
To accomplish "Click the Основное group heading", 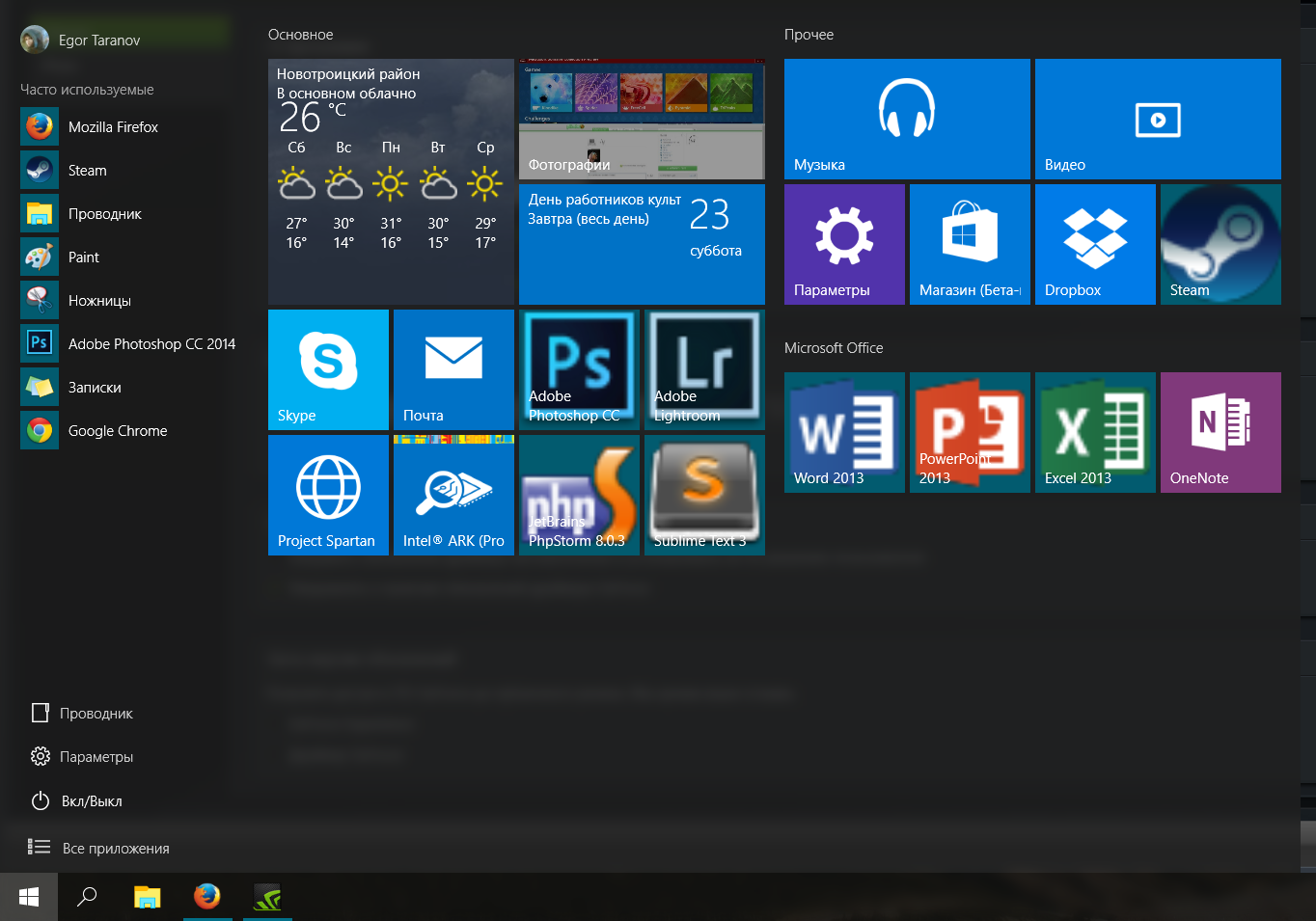I will (x=301, y=35).
